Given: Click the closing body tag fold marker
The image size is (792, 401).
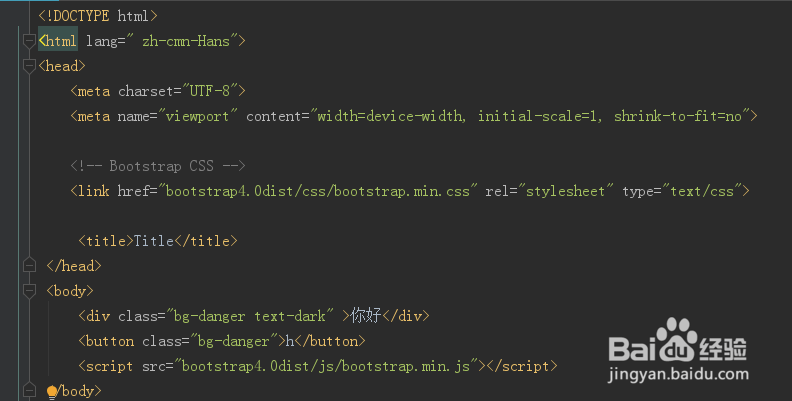Looking at the screenshot, I should click(x=29, y=390).
